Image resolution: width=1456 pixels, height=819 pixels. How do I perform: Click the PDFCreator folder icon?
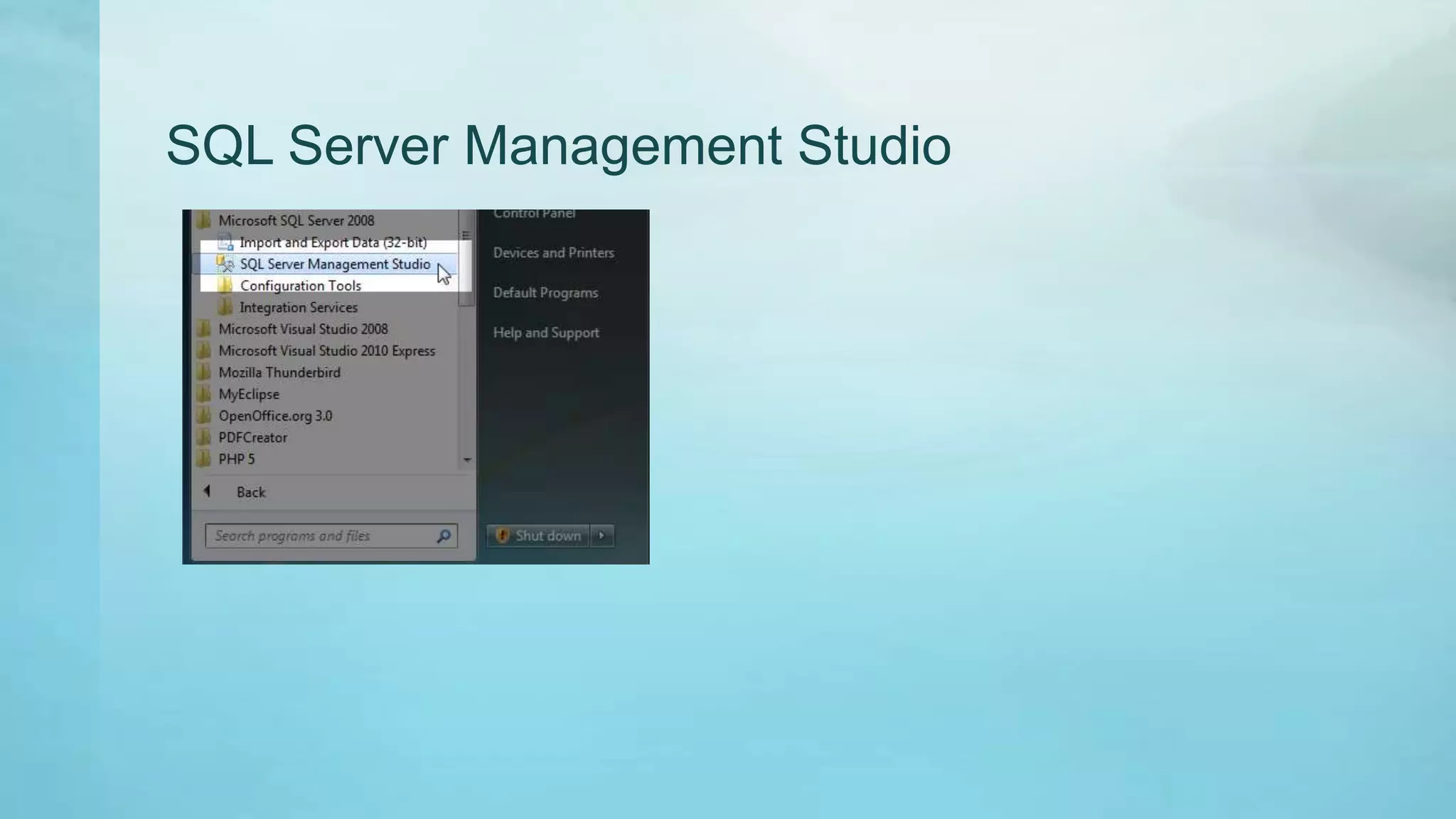(x=204, y=438)
